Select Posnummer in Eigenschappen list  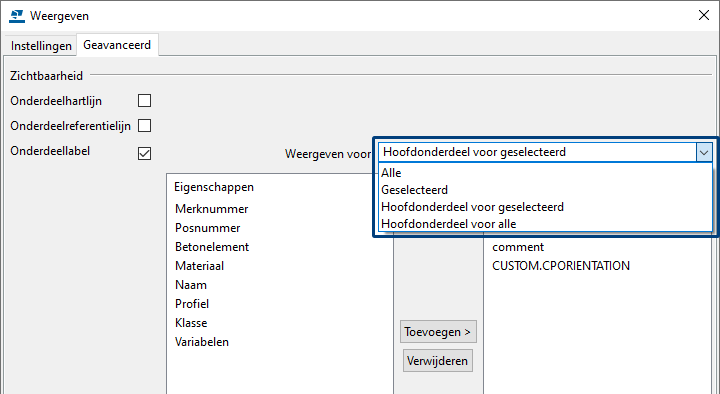pyautogui.click(x=208, y=228)
